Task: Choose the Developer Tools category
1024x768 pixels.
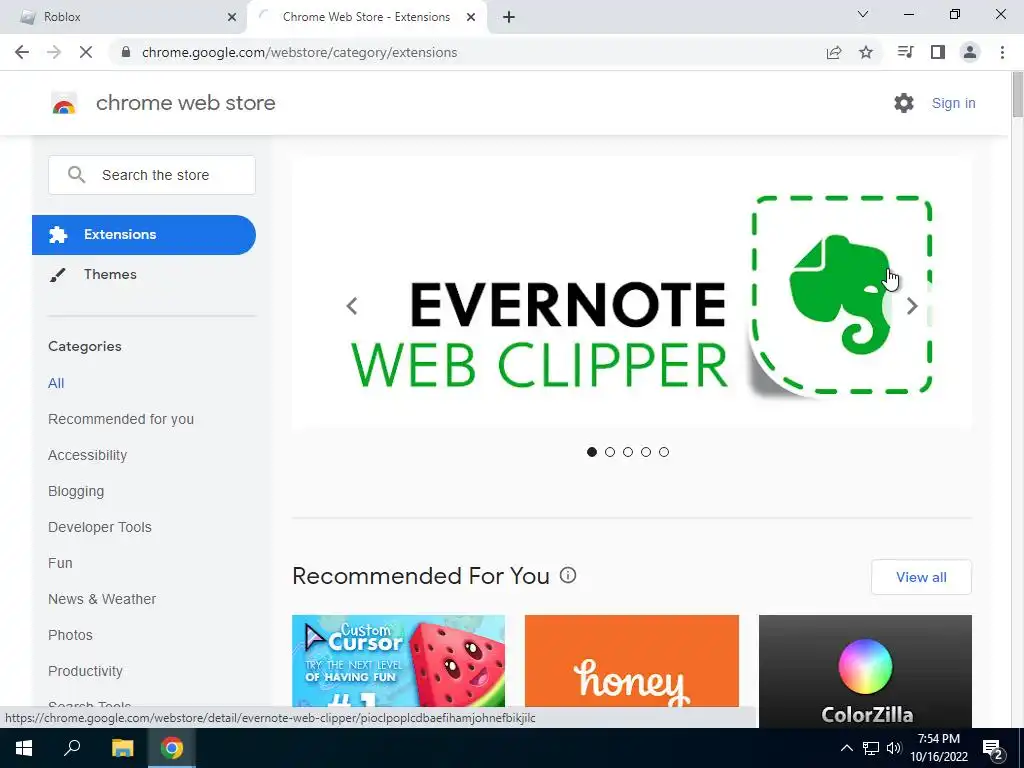Action: (x=100, y=527)
